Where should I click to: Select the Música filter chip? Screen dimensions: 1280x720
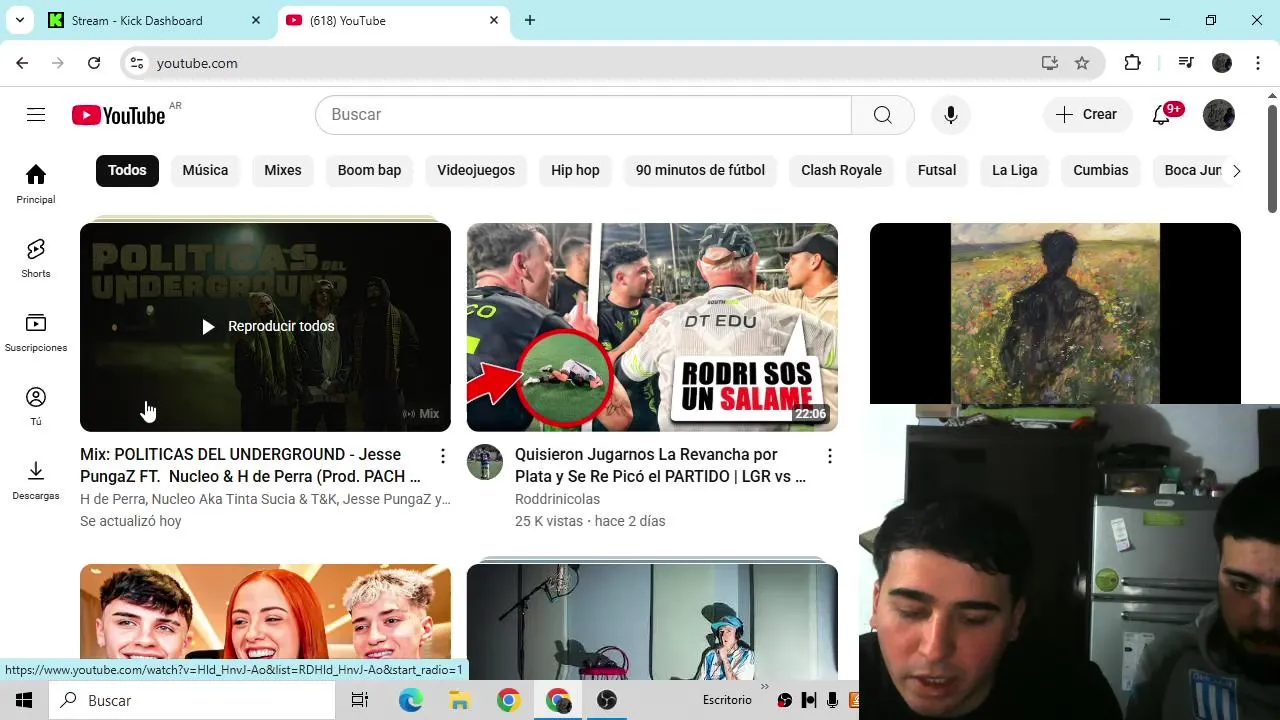(205, 170)
